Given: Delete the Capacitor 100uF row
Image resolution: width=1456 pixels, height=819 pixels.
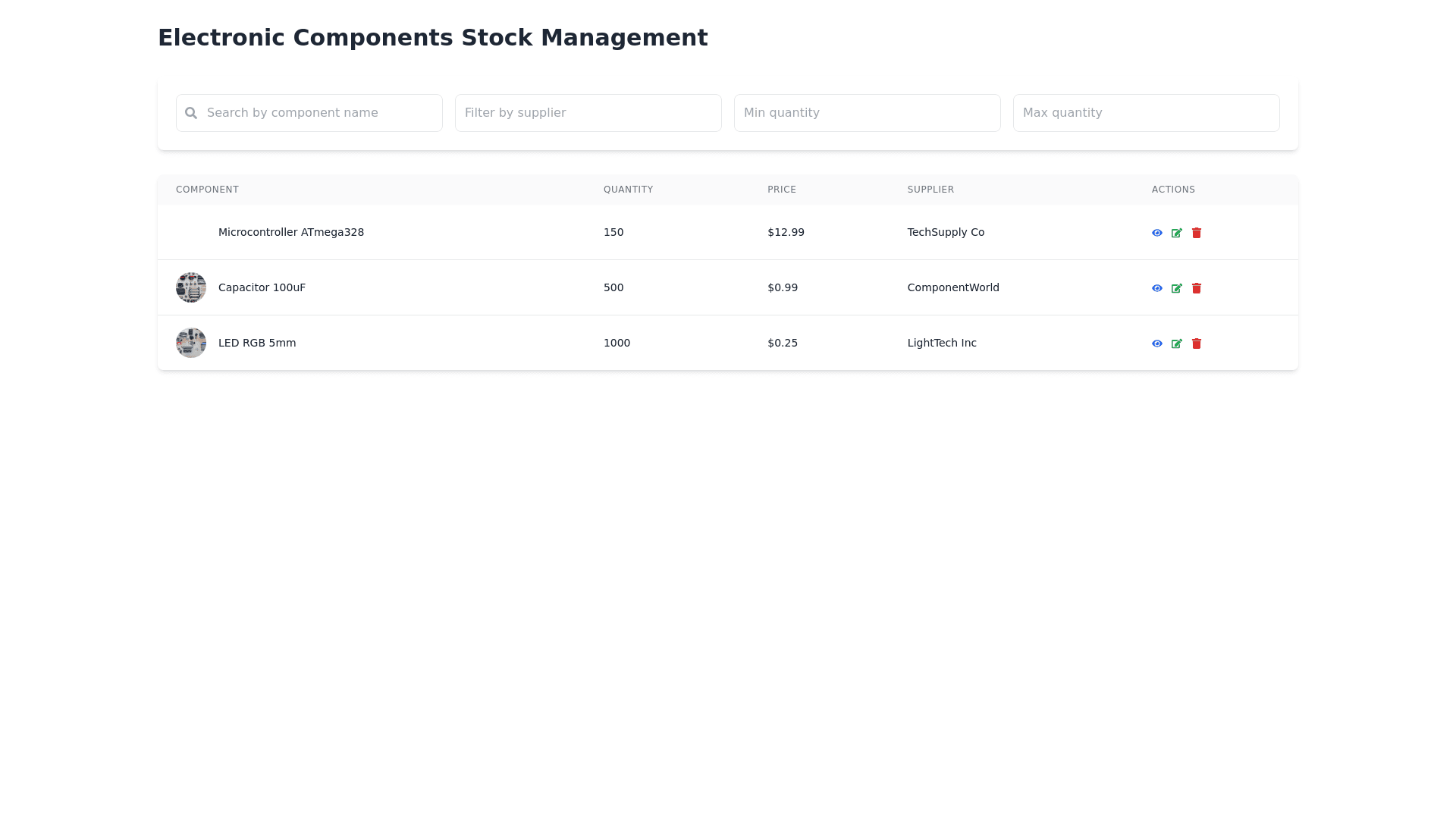Looking at the screenshot, I should point(1196,288).
